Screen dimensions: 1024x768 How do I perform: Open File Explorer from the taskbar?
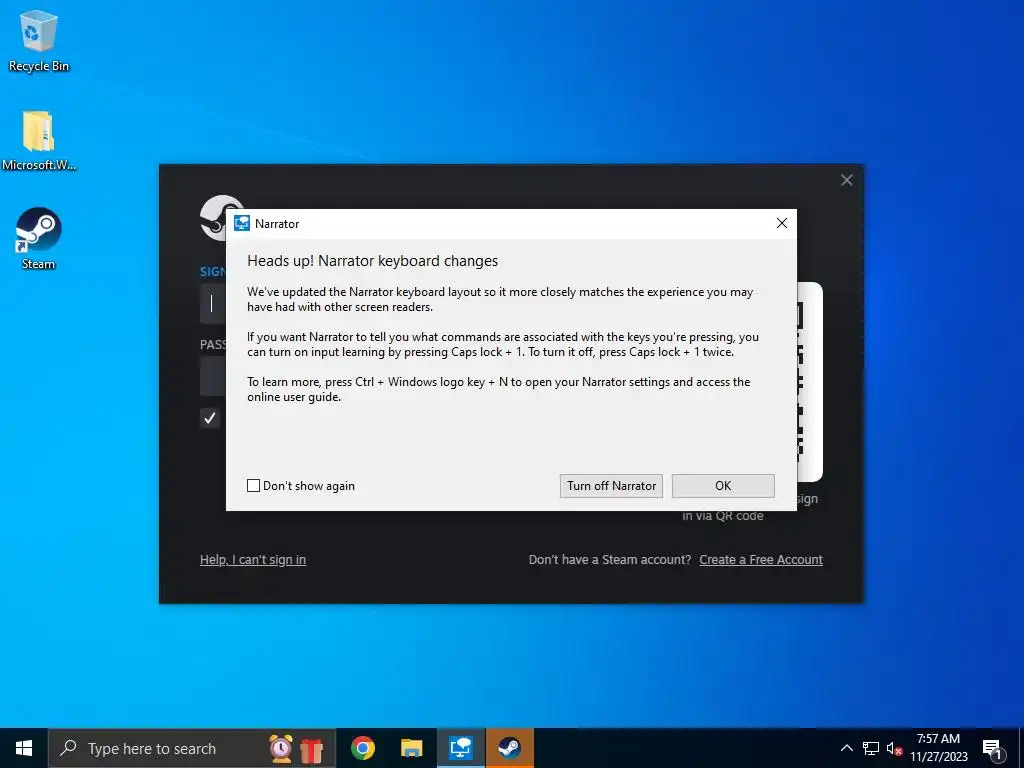click(411, 748)
